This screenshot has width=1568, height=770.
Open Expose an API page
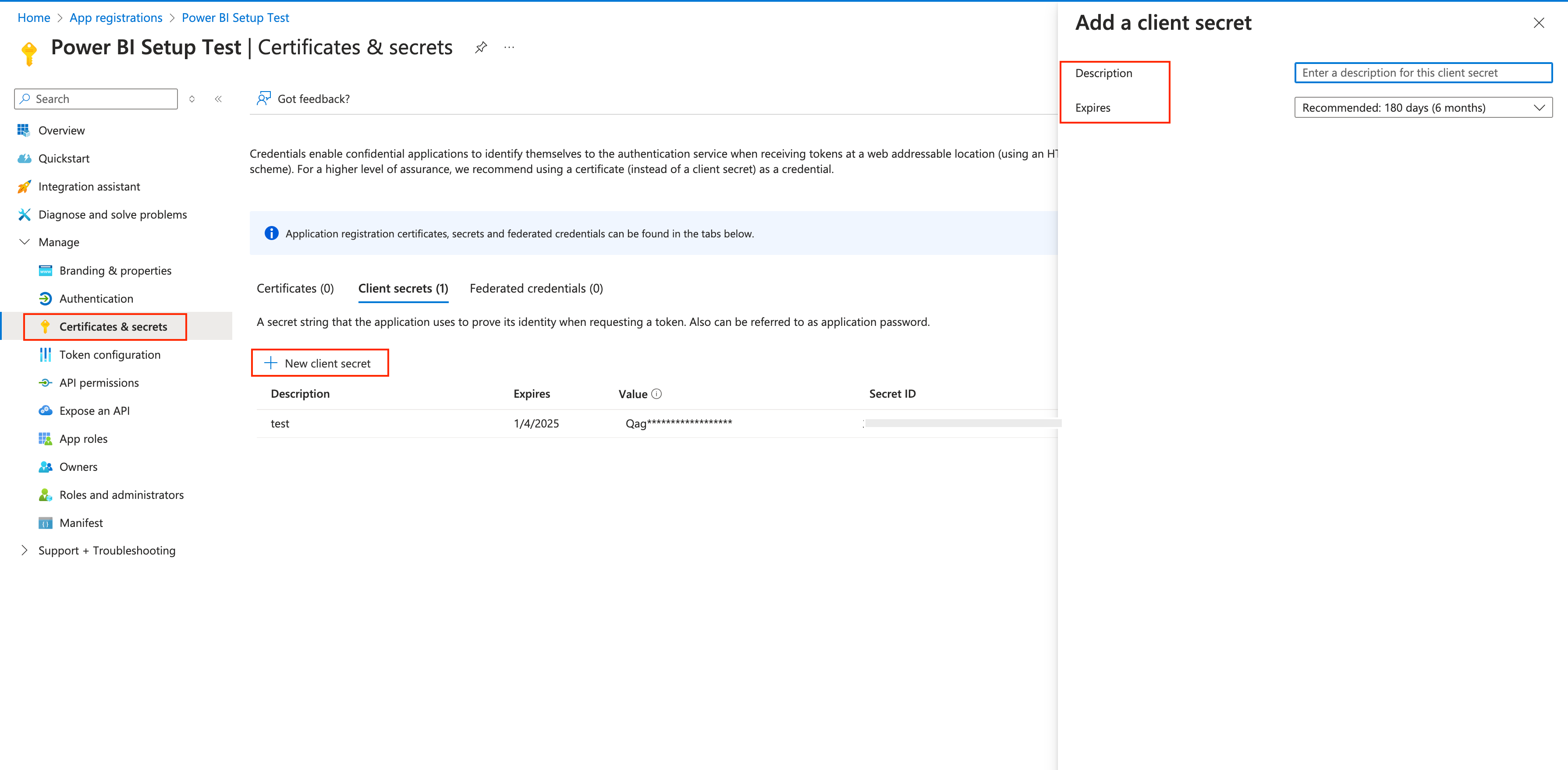click(x=94, y=410)
